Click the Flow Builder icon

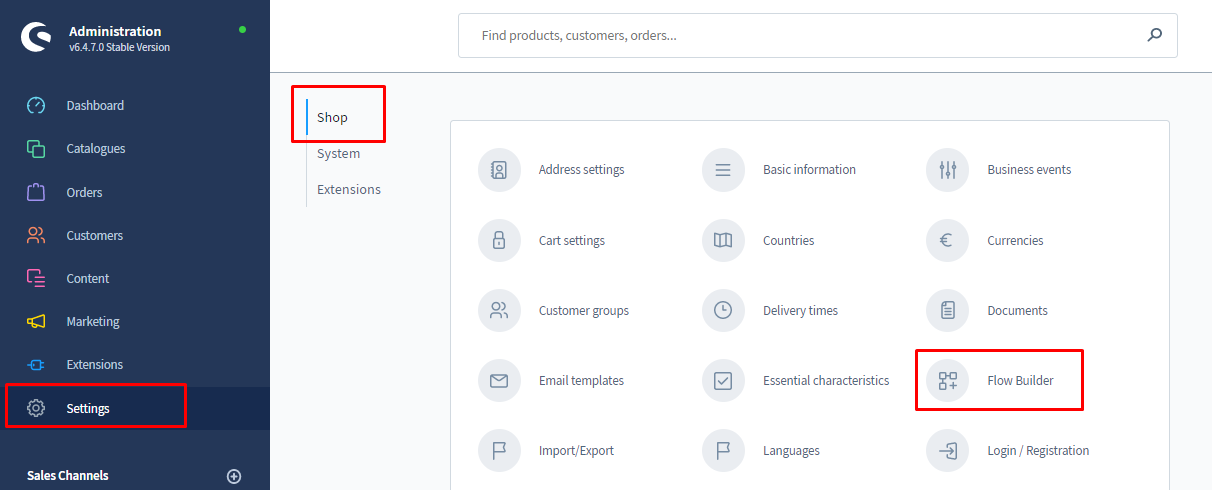tap(947, 380)
